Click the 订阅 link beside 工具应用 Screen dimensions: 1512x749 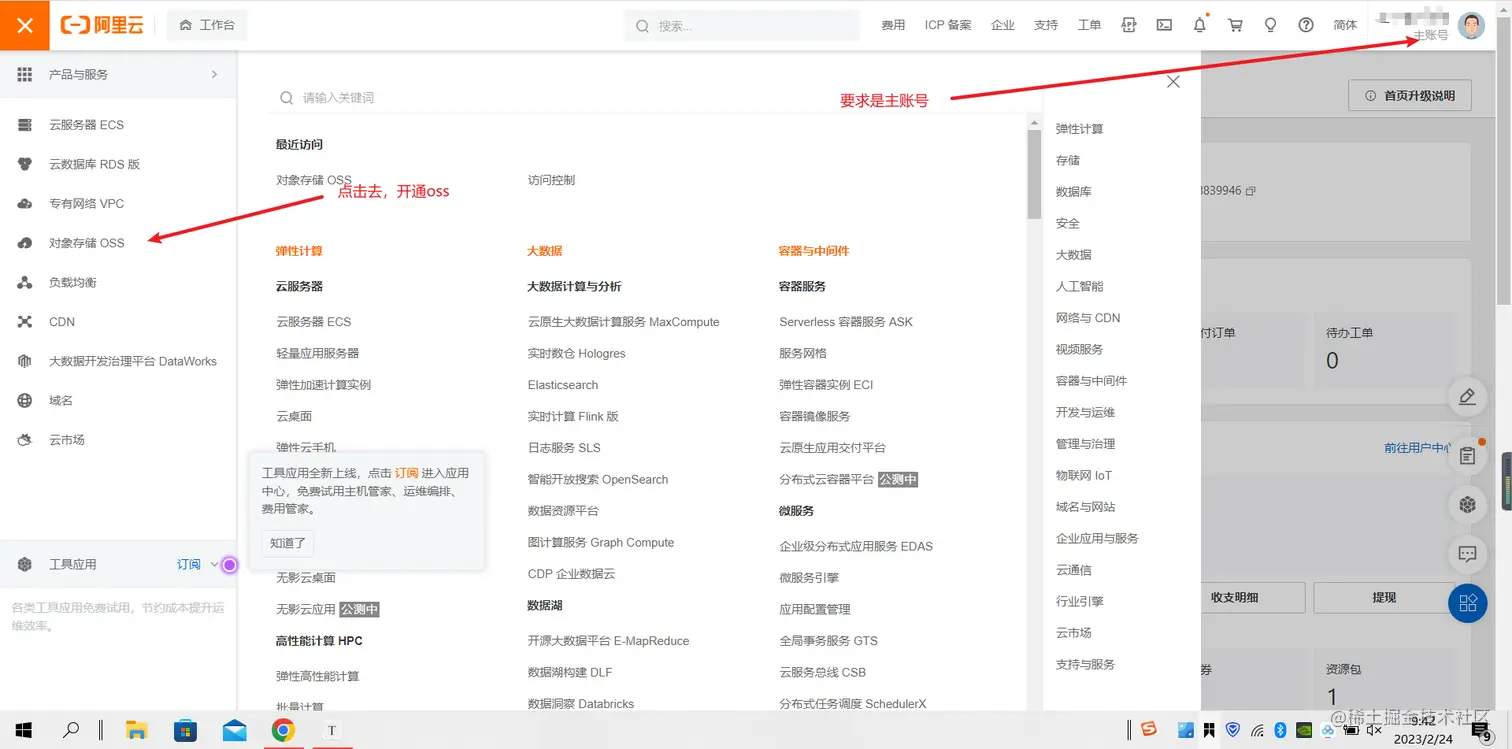point(189,565)
